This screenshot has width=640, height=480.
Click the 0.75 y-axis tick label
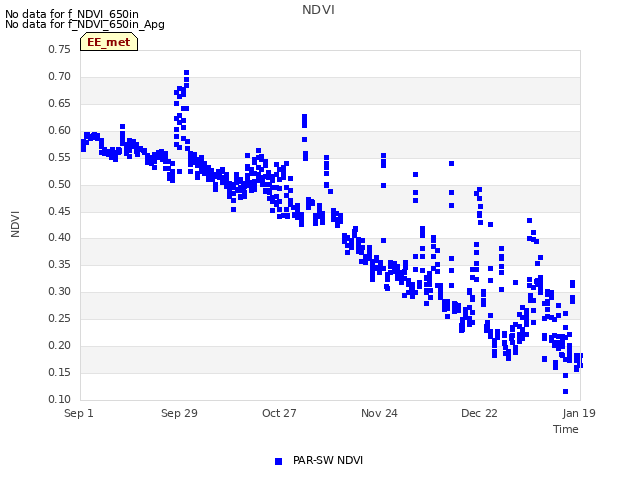tap(60, 49)
